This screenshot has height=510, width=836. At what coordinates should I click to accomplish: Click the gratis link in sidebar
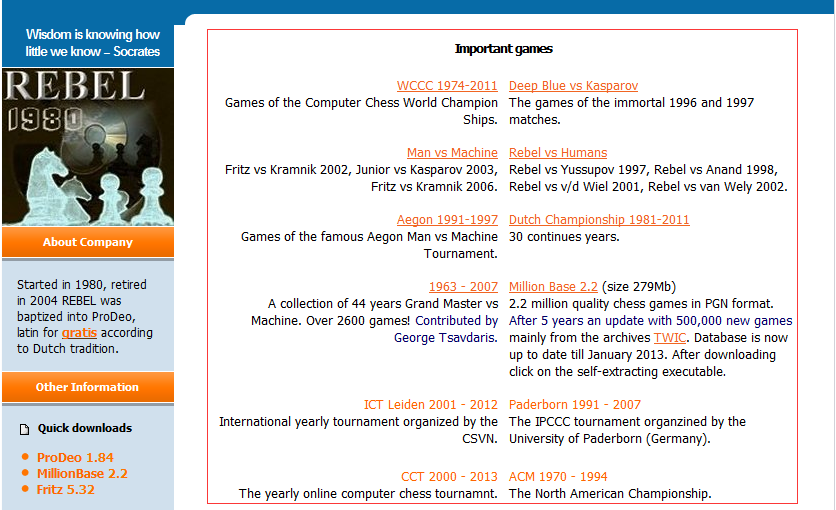click(x=79, y=333)
